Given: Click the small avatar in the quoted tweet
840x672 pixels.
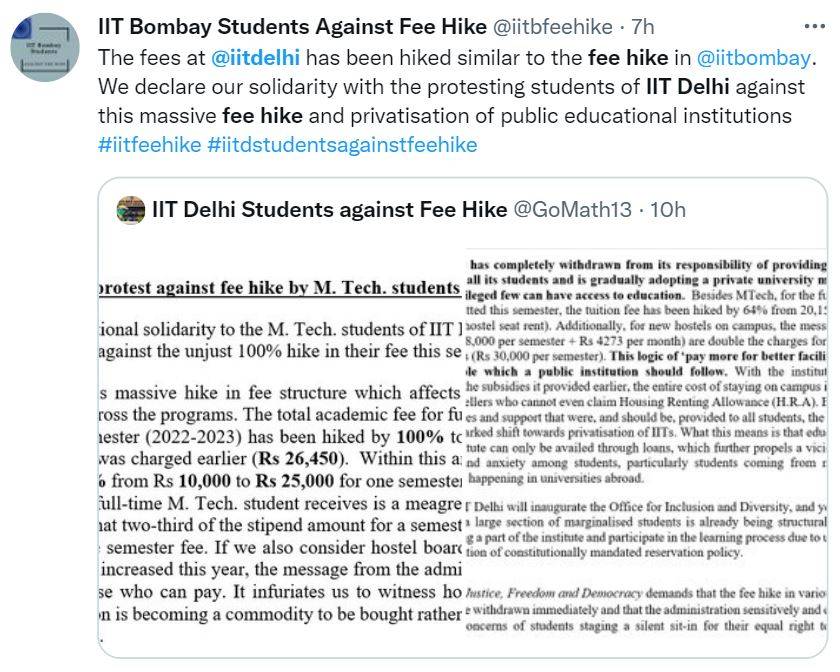Looking at the screenshot, I should coord(131,210).
